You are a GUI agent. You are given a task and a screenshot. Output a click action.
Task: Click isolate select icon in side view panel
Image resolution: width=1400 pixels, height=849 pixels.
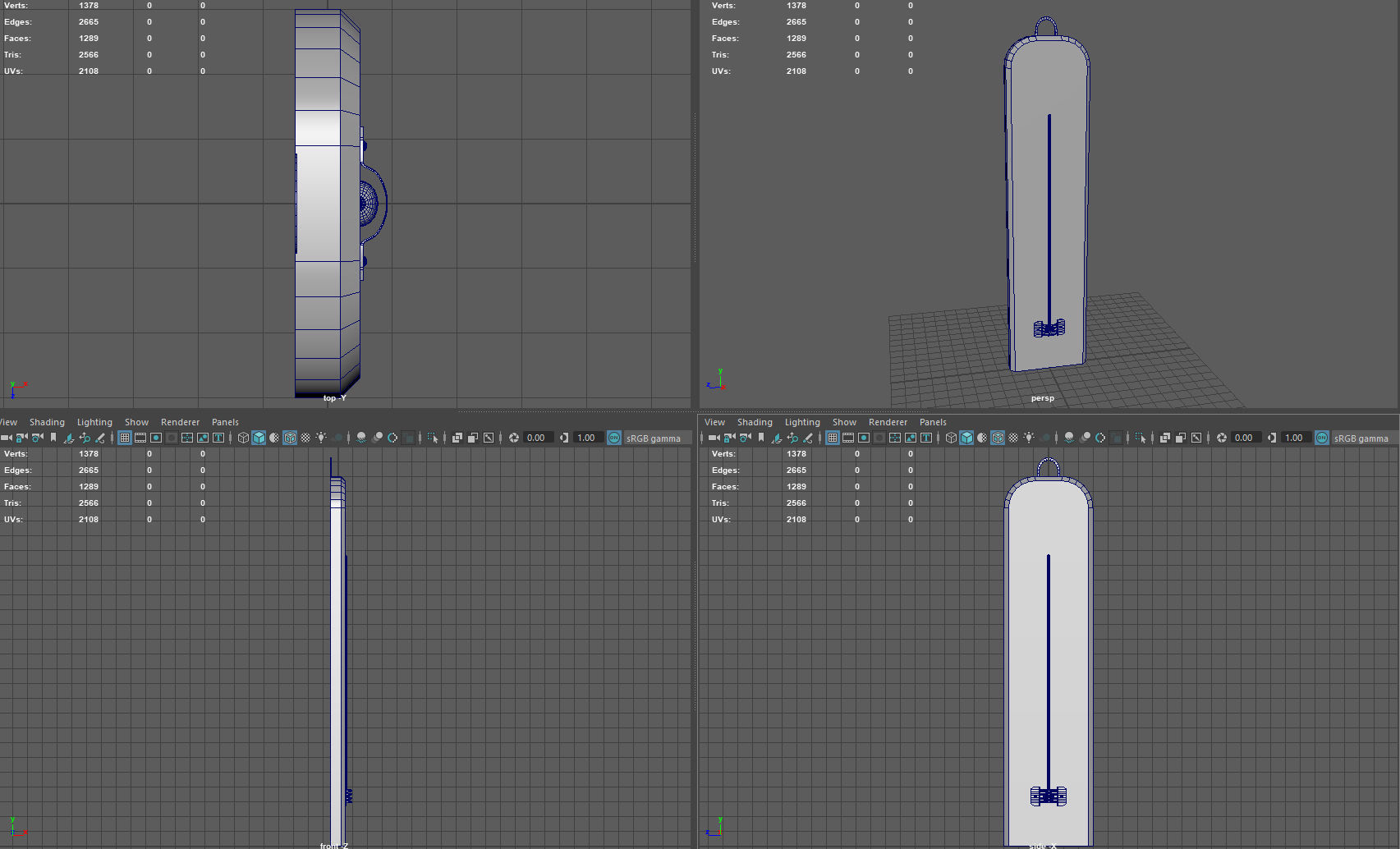pyautogui.click(x=1141, y=438)
